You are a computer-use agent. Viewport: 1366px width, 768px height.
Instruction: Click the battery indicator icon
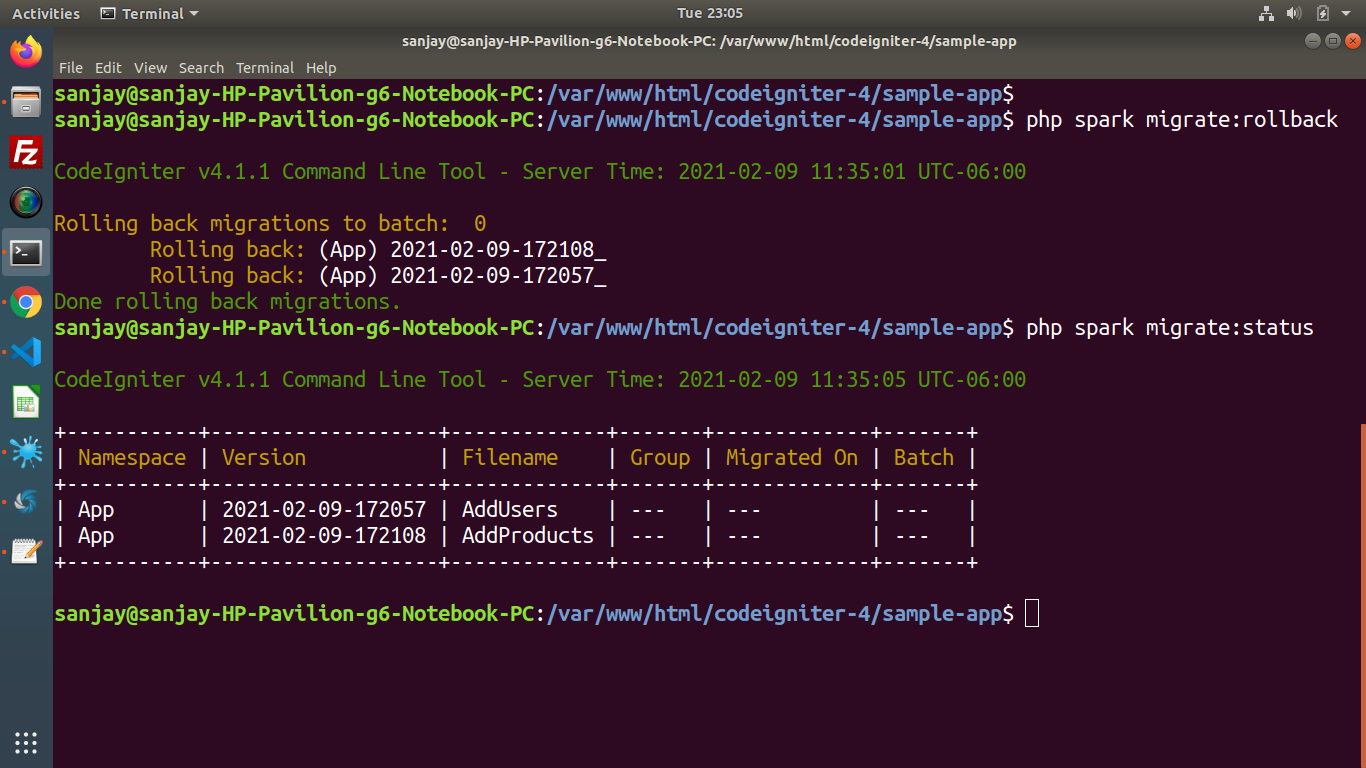tap(1323, 13)
